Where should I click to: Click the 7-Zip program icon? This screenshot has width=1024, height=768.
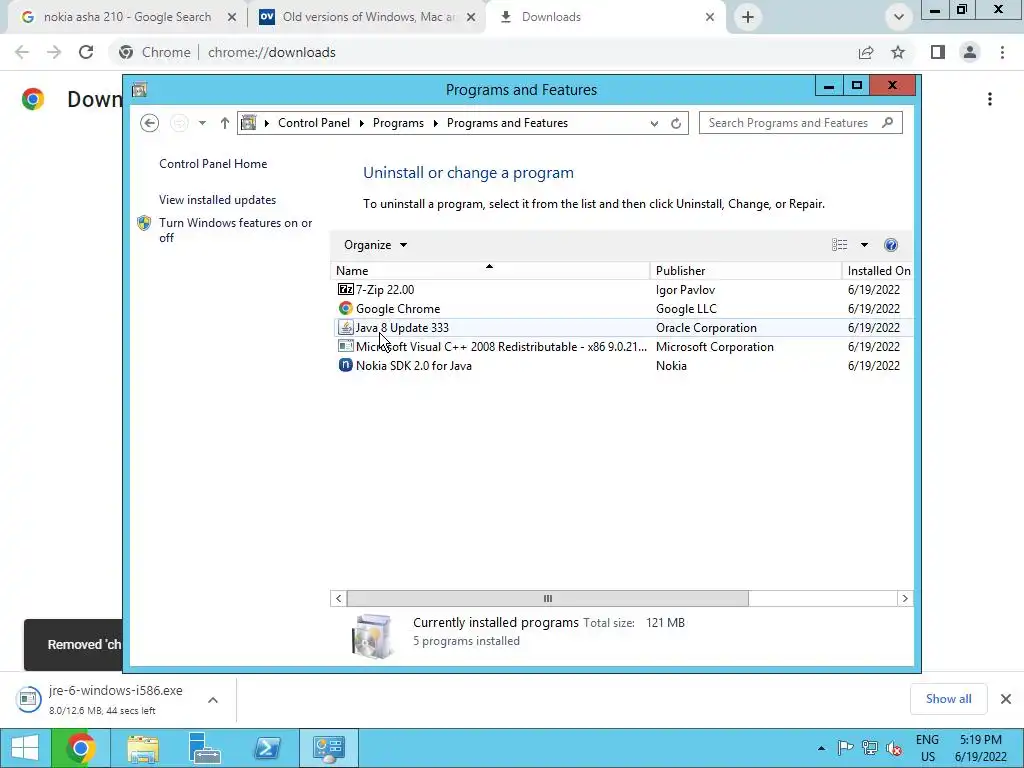345,289
